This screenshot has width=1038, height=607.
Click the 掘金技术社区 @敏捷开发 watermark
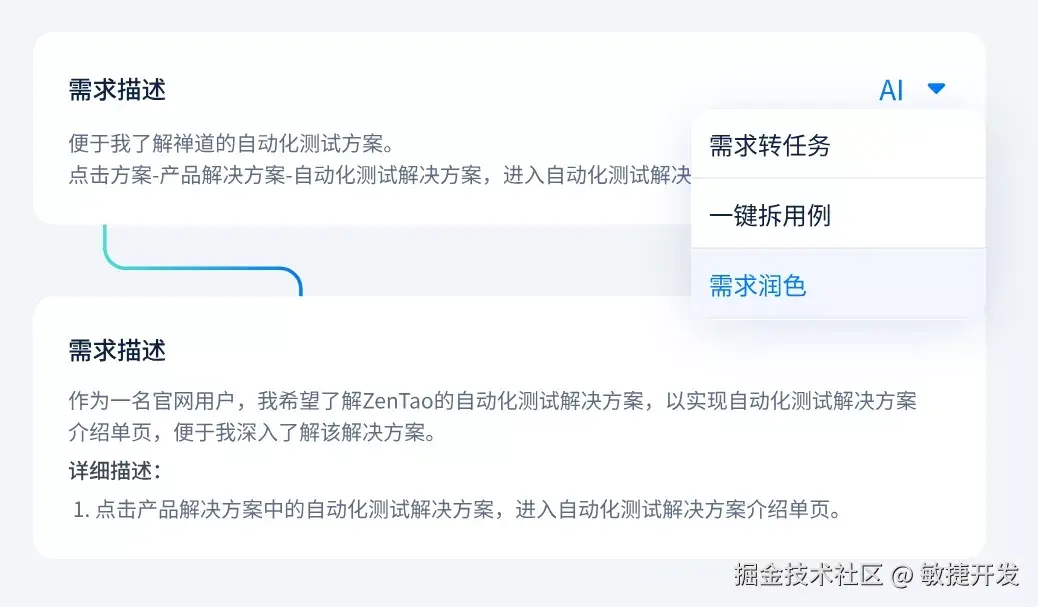pyautogui.click(x=875, y=575)
